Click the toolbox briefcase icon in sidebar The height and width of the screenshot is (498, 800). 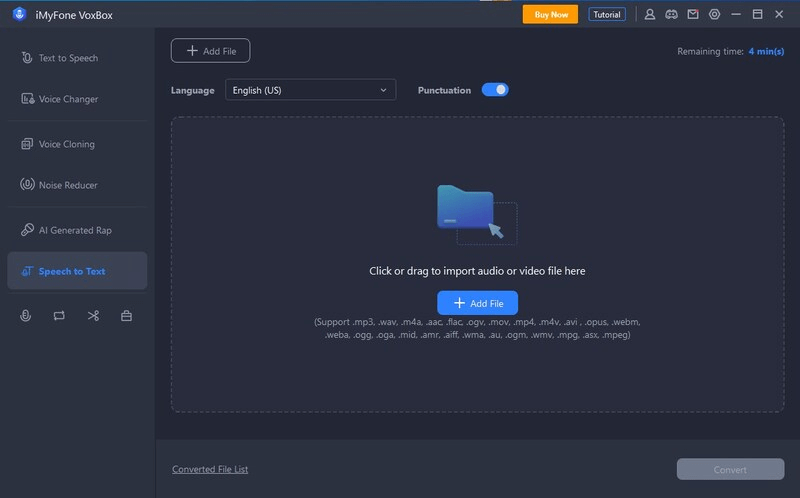point(127,316)
